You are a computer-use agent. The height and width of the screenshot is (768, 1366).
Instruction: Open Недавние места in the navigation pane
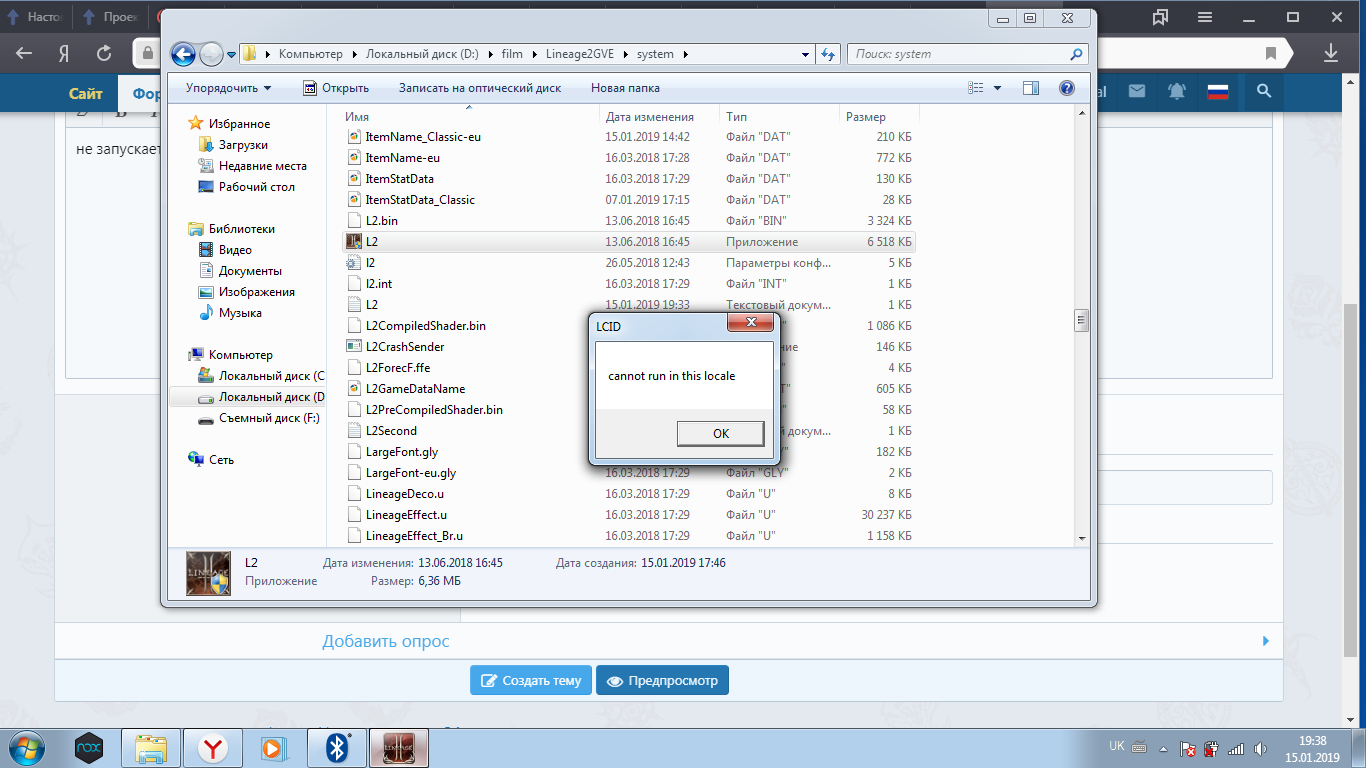262,166
